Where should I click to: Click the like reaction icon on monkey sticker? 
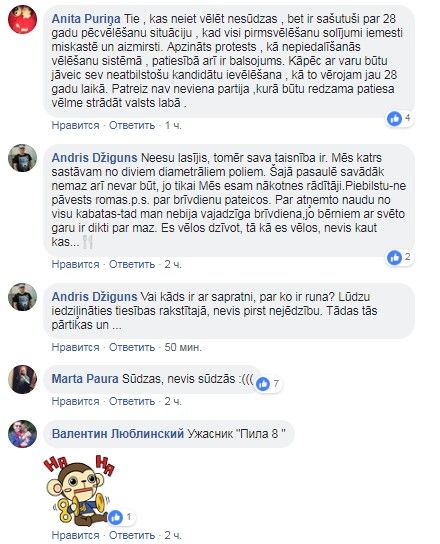(116, 518)
